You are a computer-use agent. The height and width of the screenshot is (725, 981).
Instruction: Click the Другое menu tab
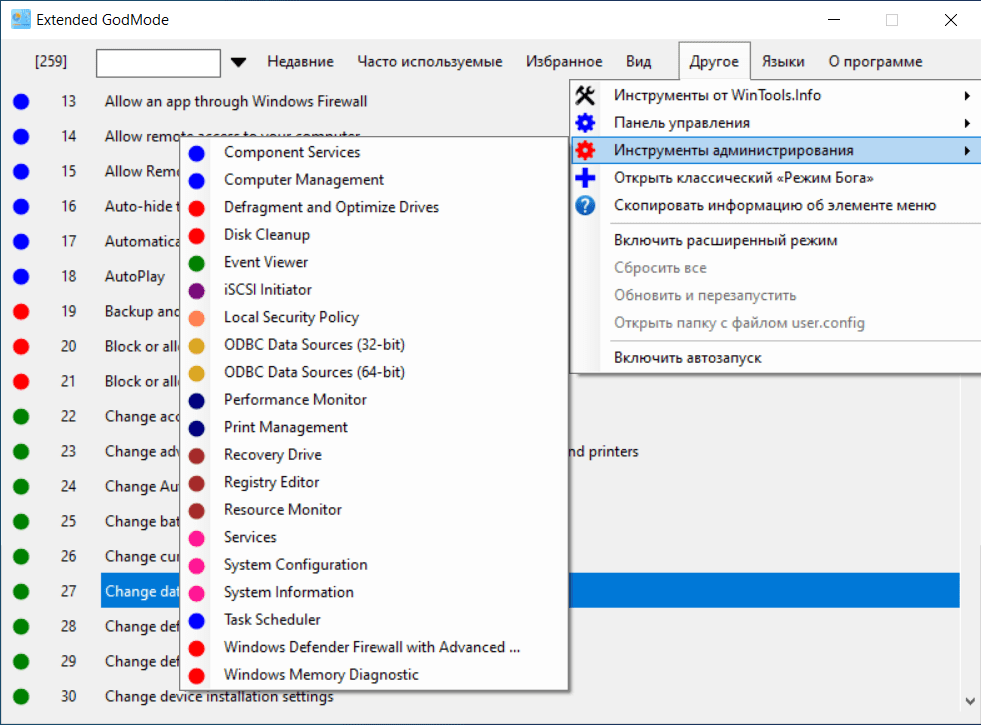pos(714,61)
